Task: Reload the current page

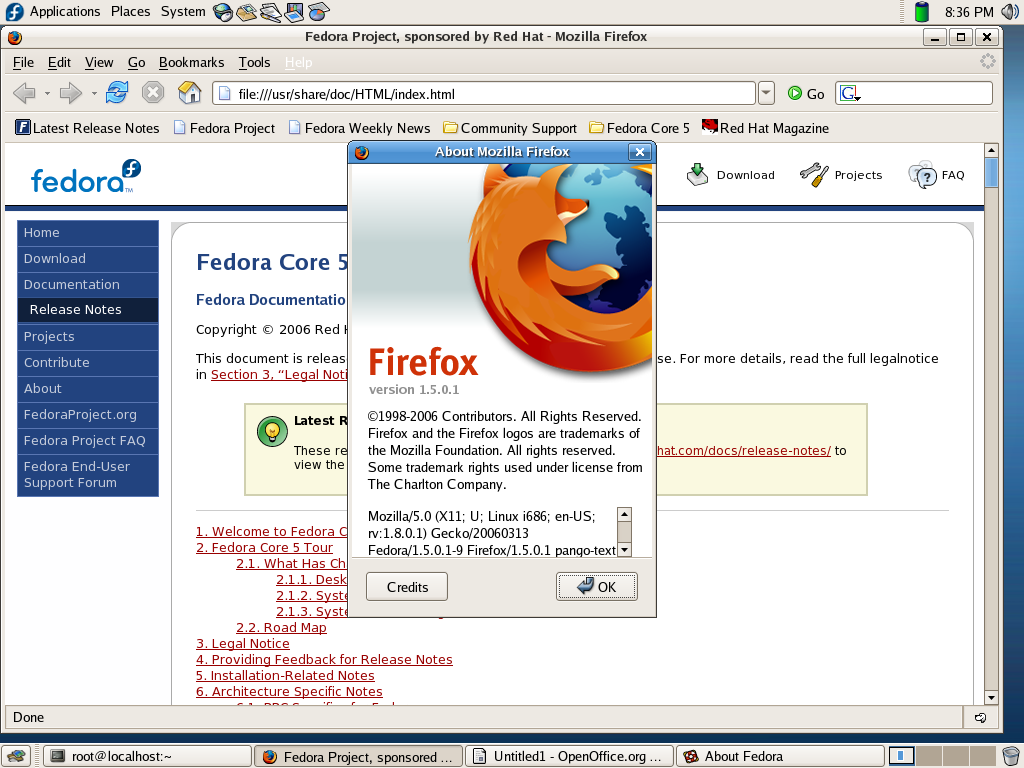Action: tap(118, 93)
